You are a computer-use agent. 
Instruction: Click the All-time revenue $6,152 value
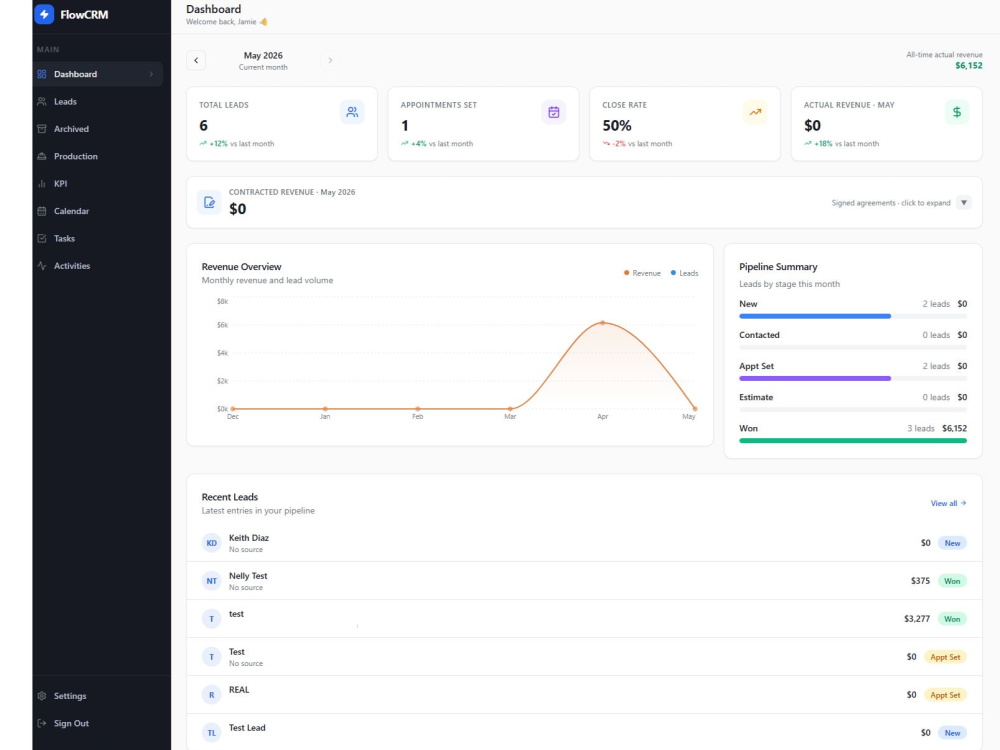tap(969, 66)
